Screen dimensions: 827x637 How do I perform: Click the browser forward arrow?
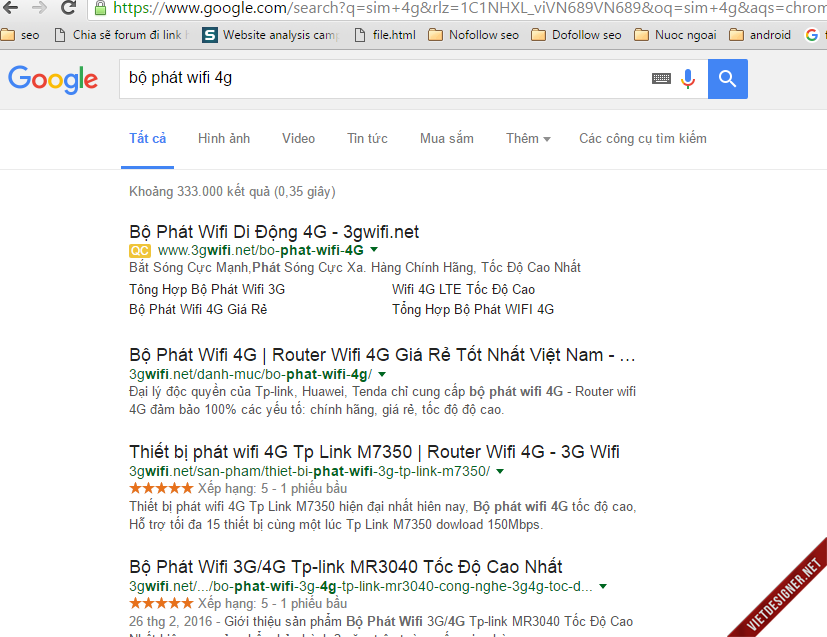[39, 7]
